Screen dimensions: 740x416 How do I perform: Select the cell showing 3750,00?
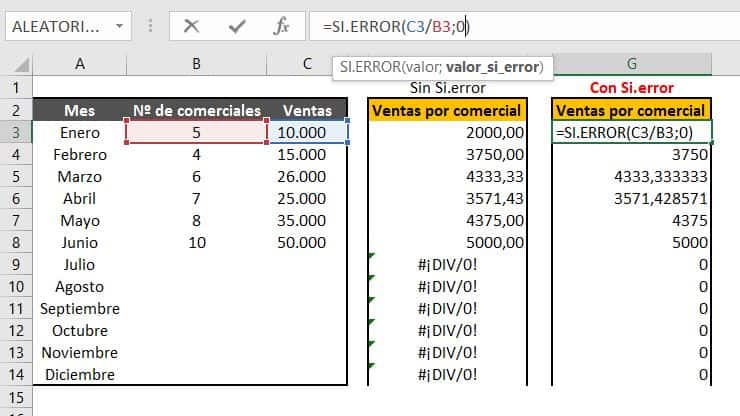[447, 154]
